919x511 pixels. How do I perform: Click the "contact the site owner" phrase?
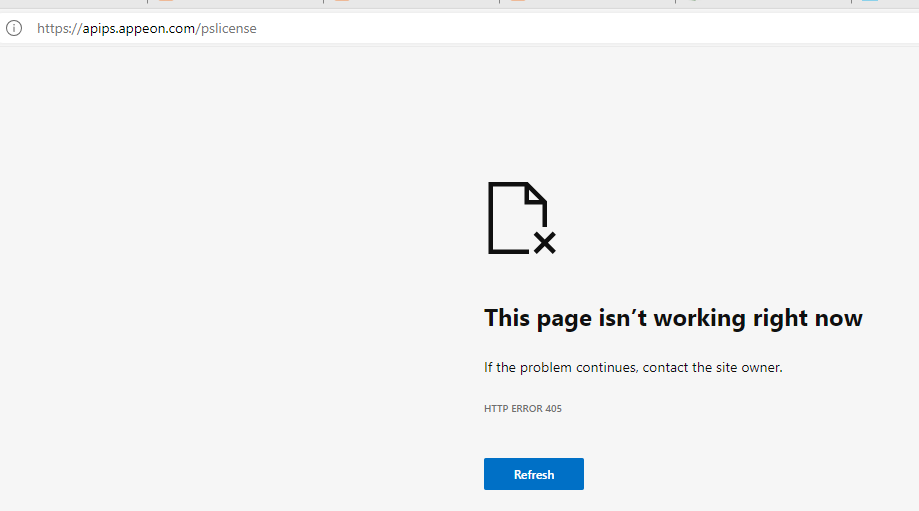(712, 367)
